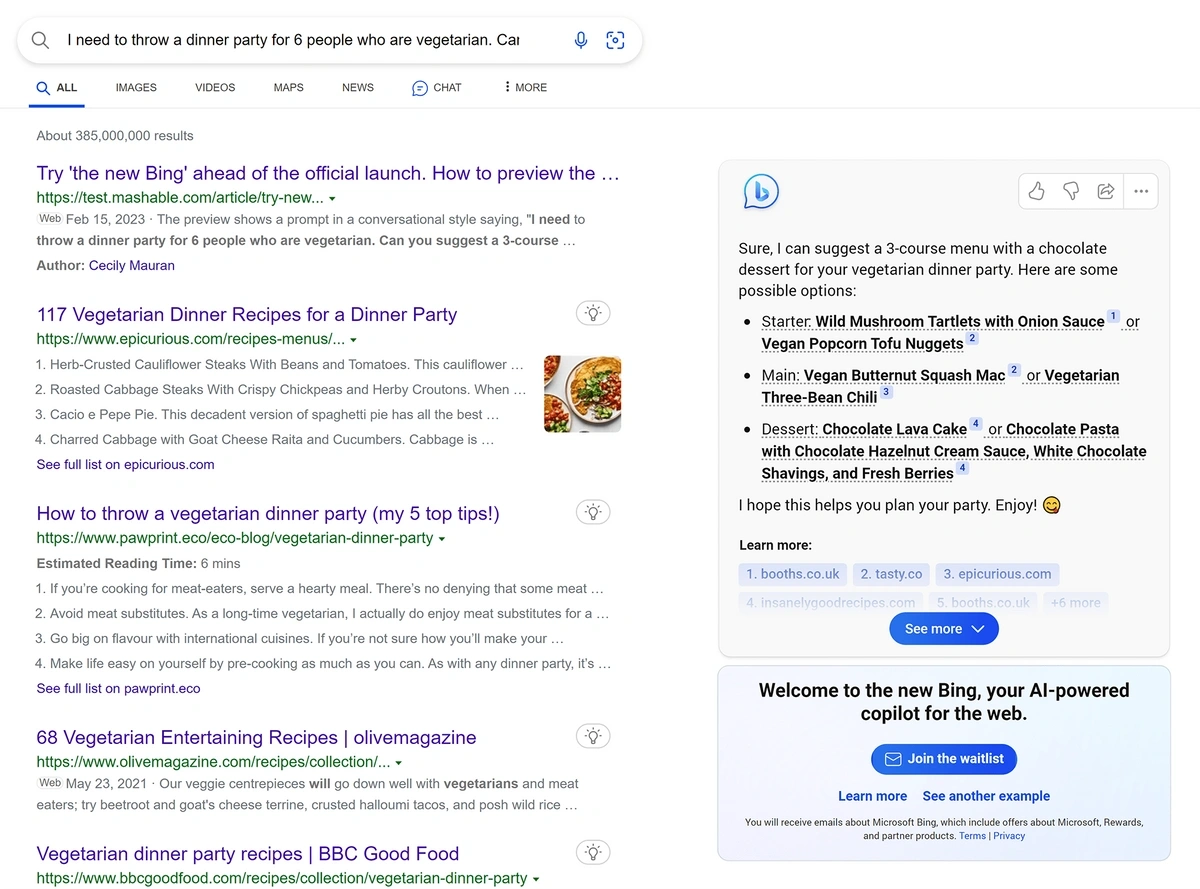Open 117 Vegetarian Dinner Recipes result

(246, 314)
